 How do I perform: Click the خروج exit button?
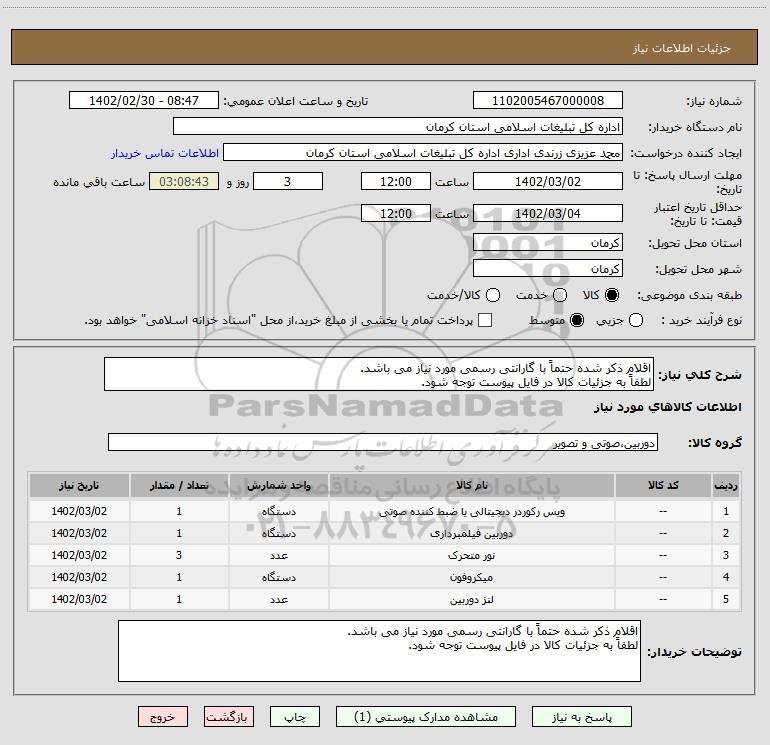click(163, 717)
